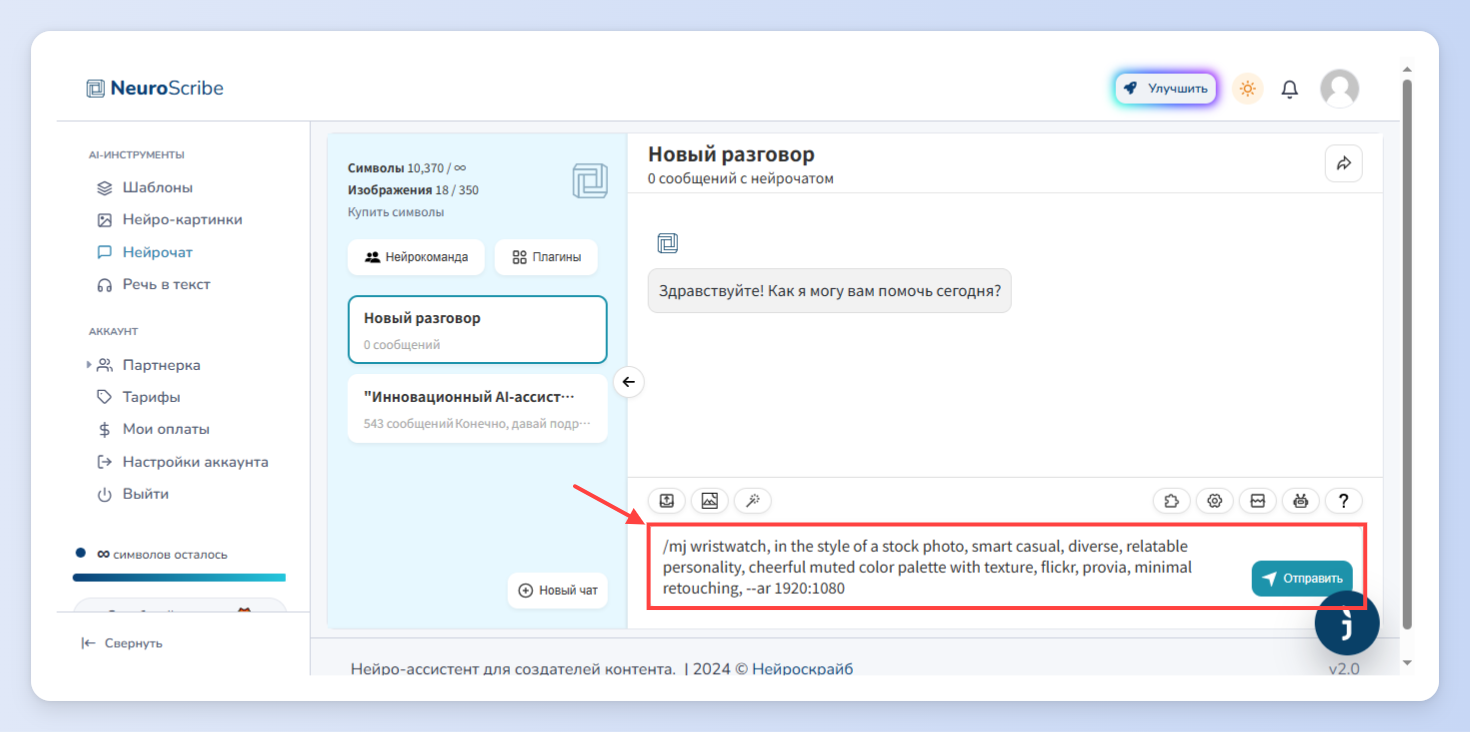Click the upload file icon
Image resolution: width=1470 pixels, height=732 pixels.
pos(667,501)
